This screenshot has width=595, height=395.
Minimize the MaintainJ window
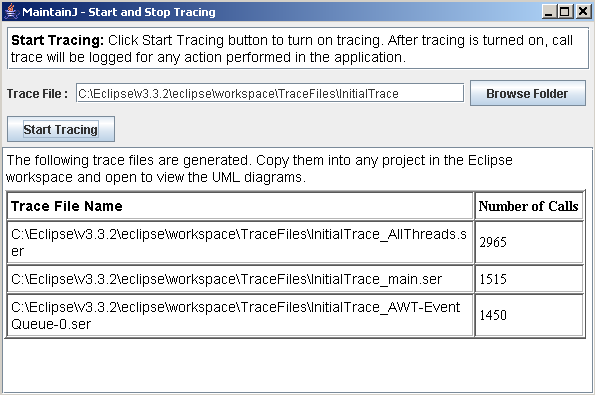click(549, 12)
